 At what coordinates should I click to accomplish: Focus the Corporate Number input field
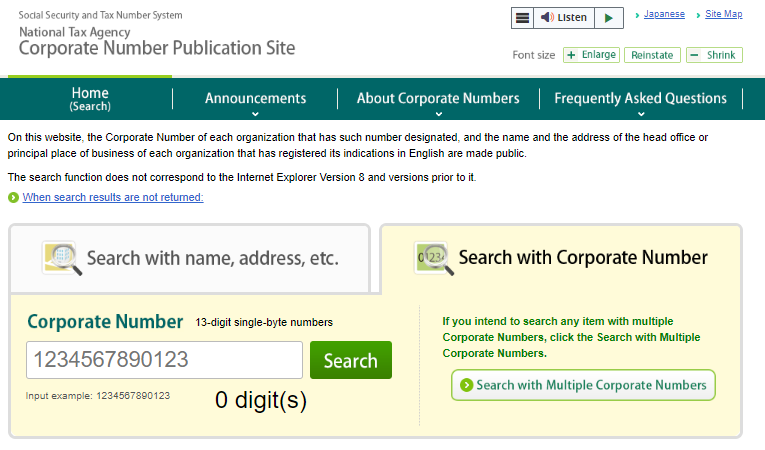pyautogui.click(x=164, y=360)
